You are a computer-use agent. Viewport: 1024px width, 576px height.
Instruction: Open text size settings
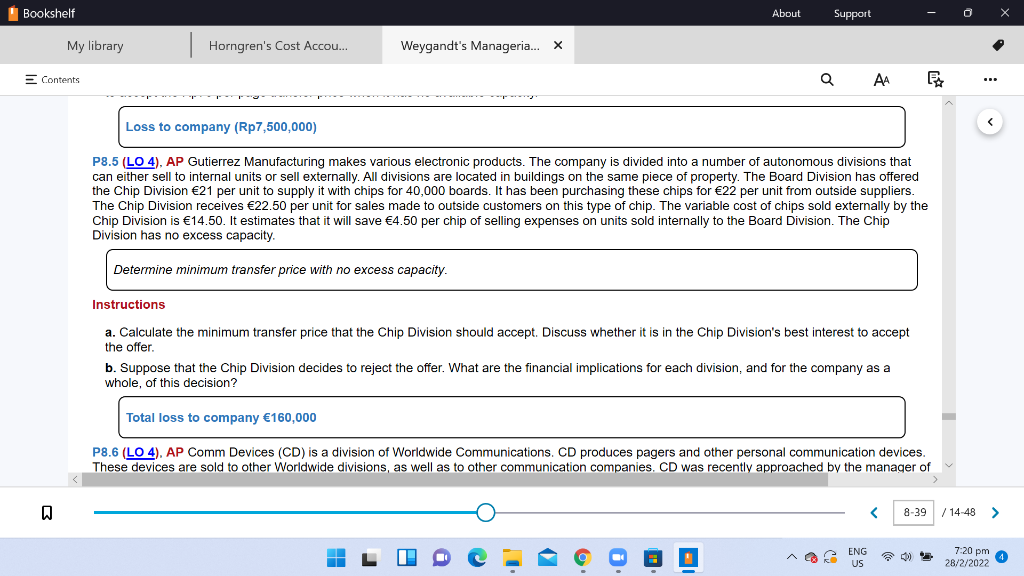click(881, 80)
